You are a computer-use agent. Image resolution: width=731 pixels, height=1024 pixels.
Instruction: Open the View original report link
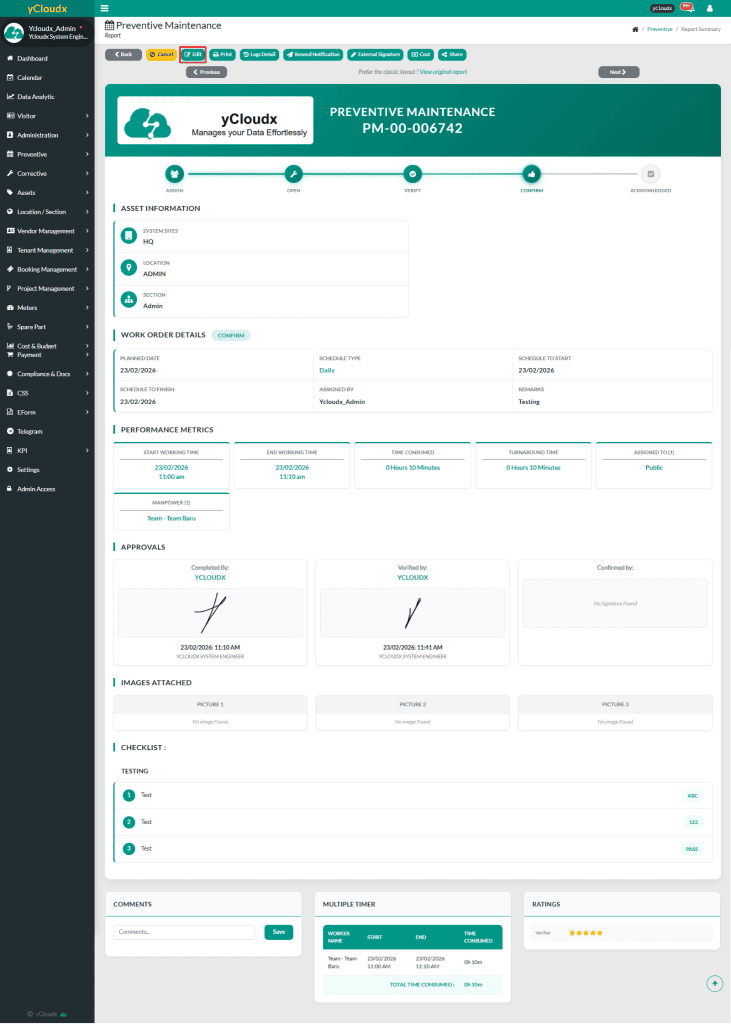(x=443, y=72)
